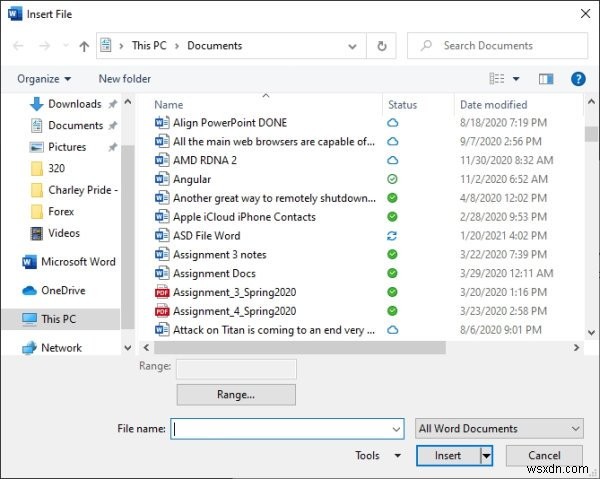The height and width of the screenshot is (479, 600).
Task: Click the OneDrive cloud icon
Action: tap(29, 290)
